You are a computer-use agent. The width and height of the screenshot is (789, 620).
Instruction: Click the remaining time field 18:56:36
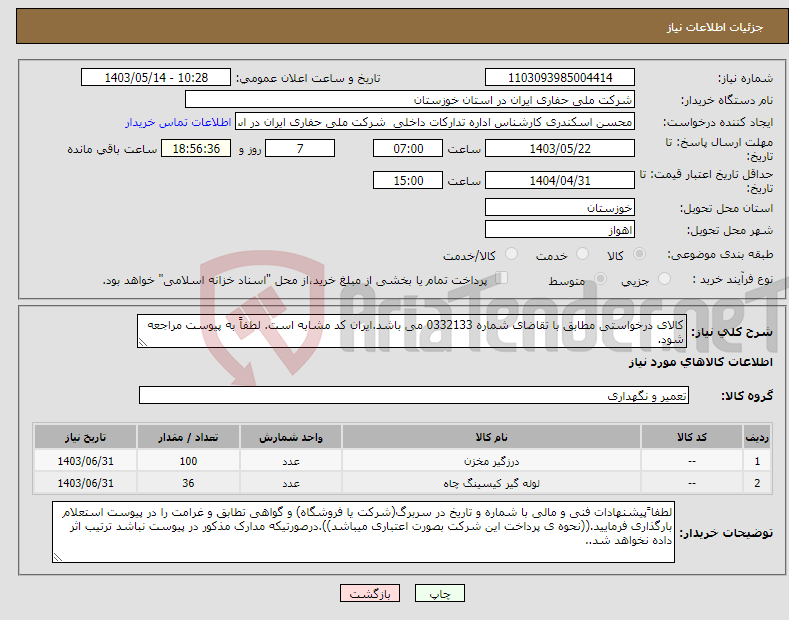click(x=196, y=148)
